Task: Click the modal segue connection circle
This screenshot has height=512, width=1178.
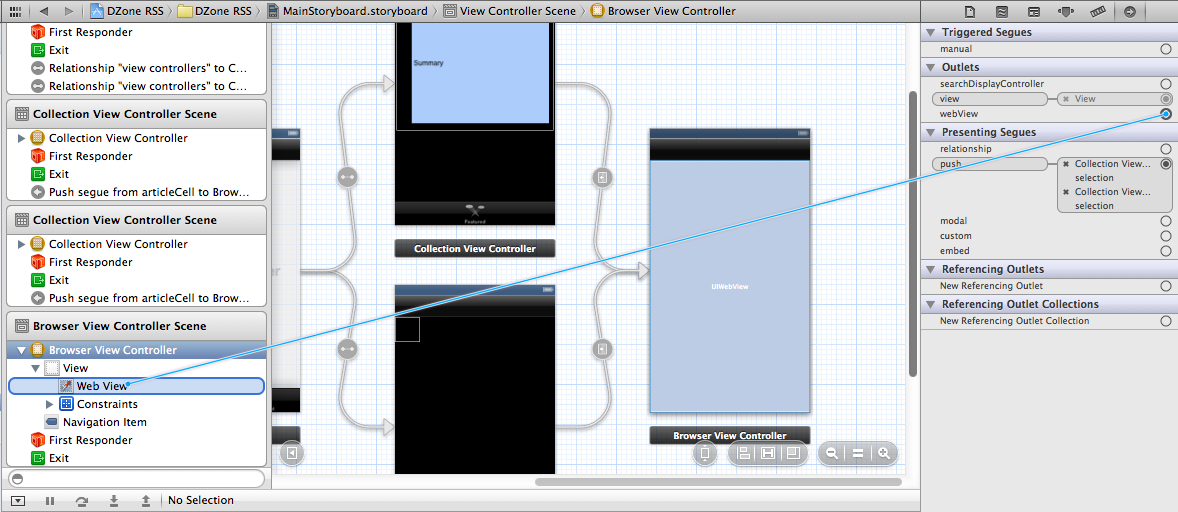Action: 1166,221
